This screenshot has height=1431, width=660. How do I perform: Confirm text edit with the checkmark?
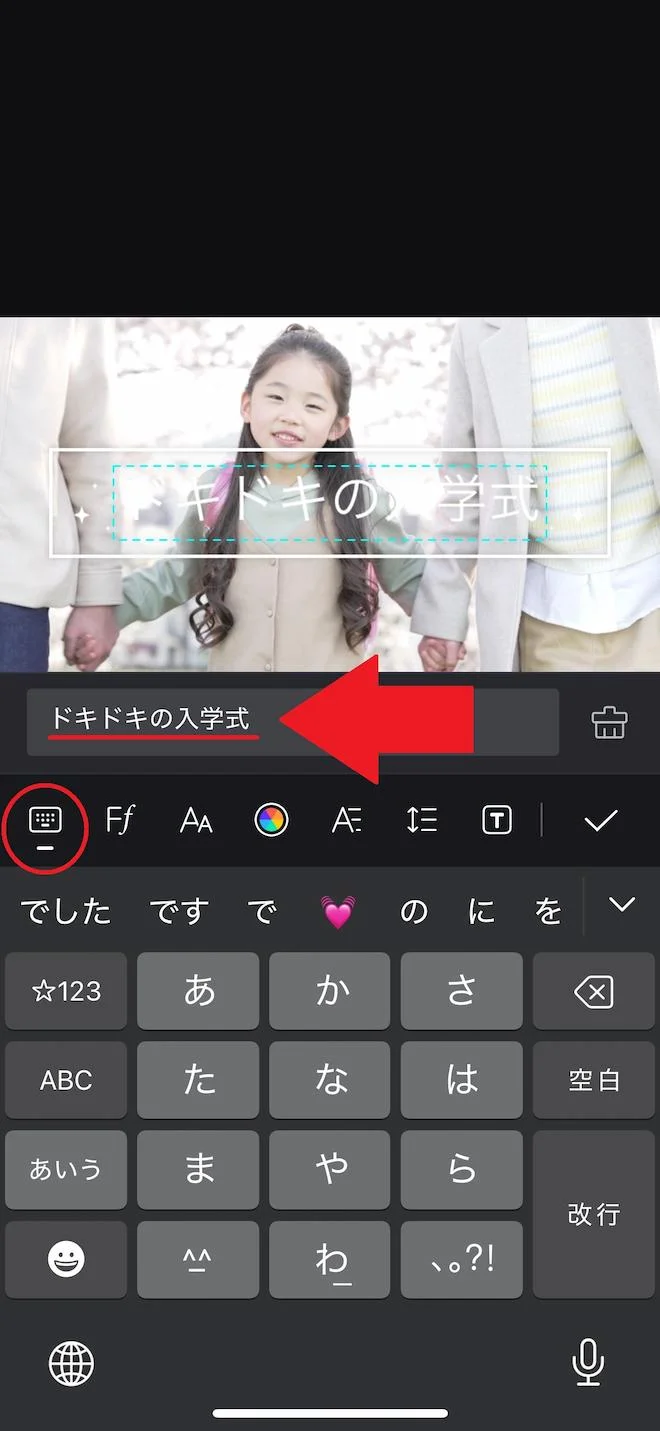pos(601,821)
